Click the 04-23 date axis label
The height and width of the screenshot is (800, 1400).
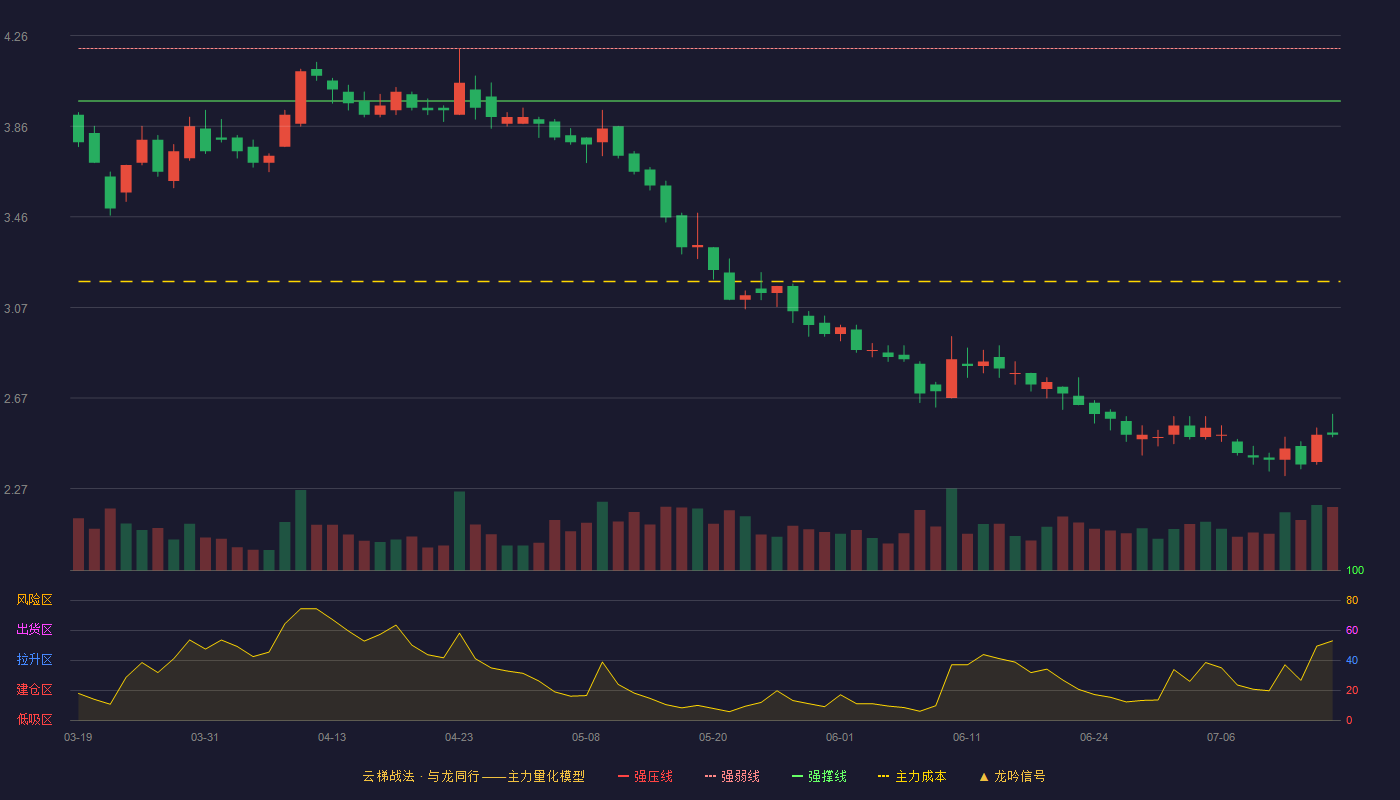pyautogui.click(x=459, y=737)
